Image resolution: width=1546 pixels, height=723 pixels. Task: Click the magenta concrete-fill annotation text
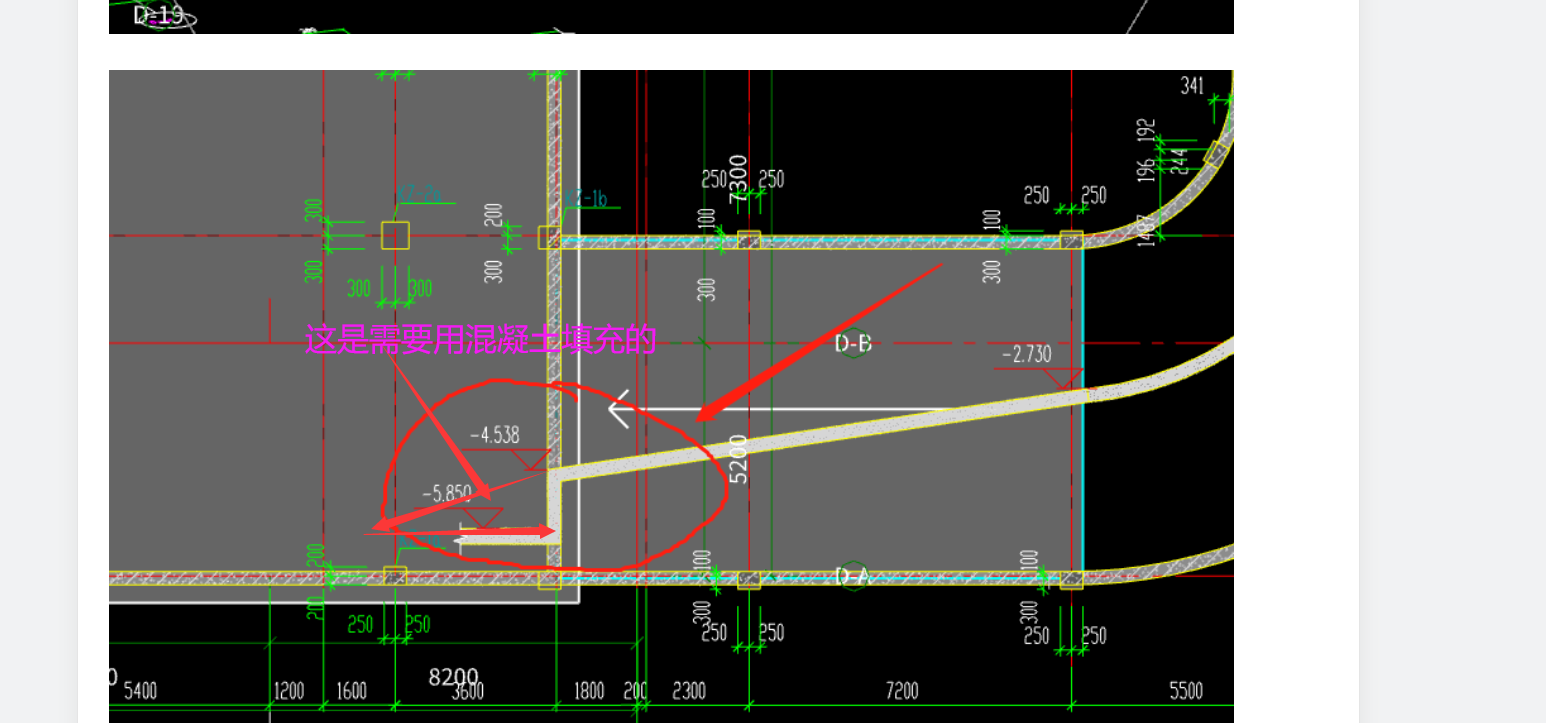pyautogui.click(x=480, y=341)
